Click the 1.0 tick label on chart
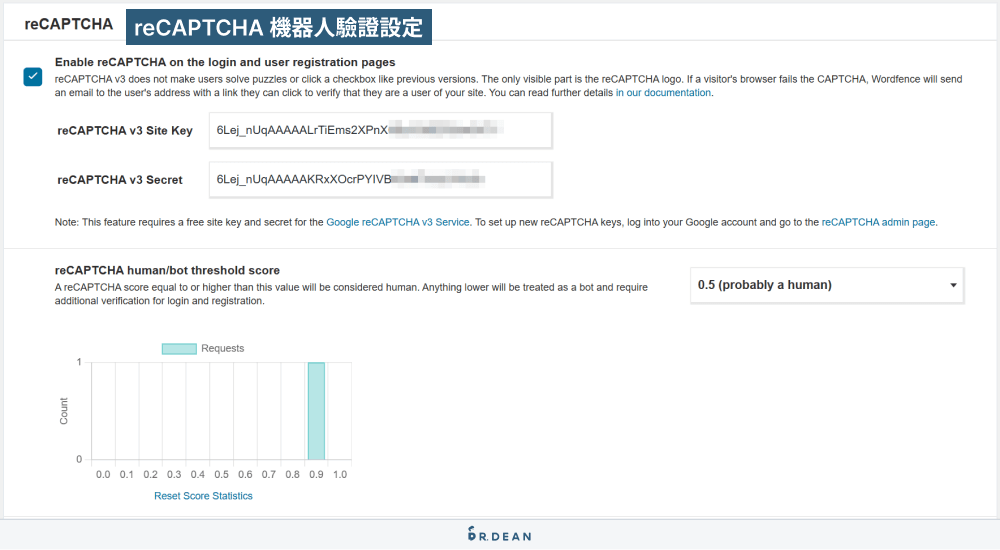 pos(340,475)
